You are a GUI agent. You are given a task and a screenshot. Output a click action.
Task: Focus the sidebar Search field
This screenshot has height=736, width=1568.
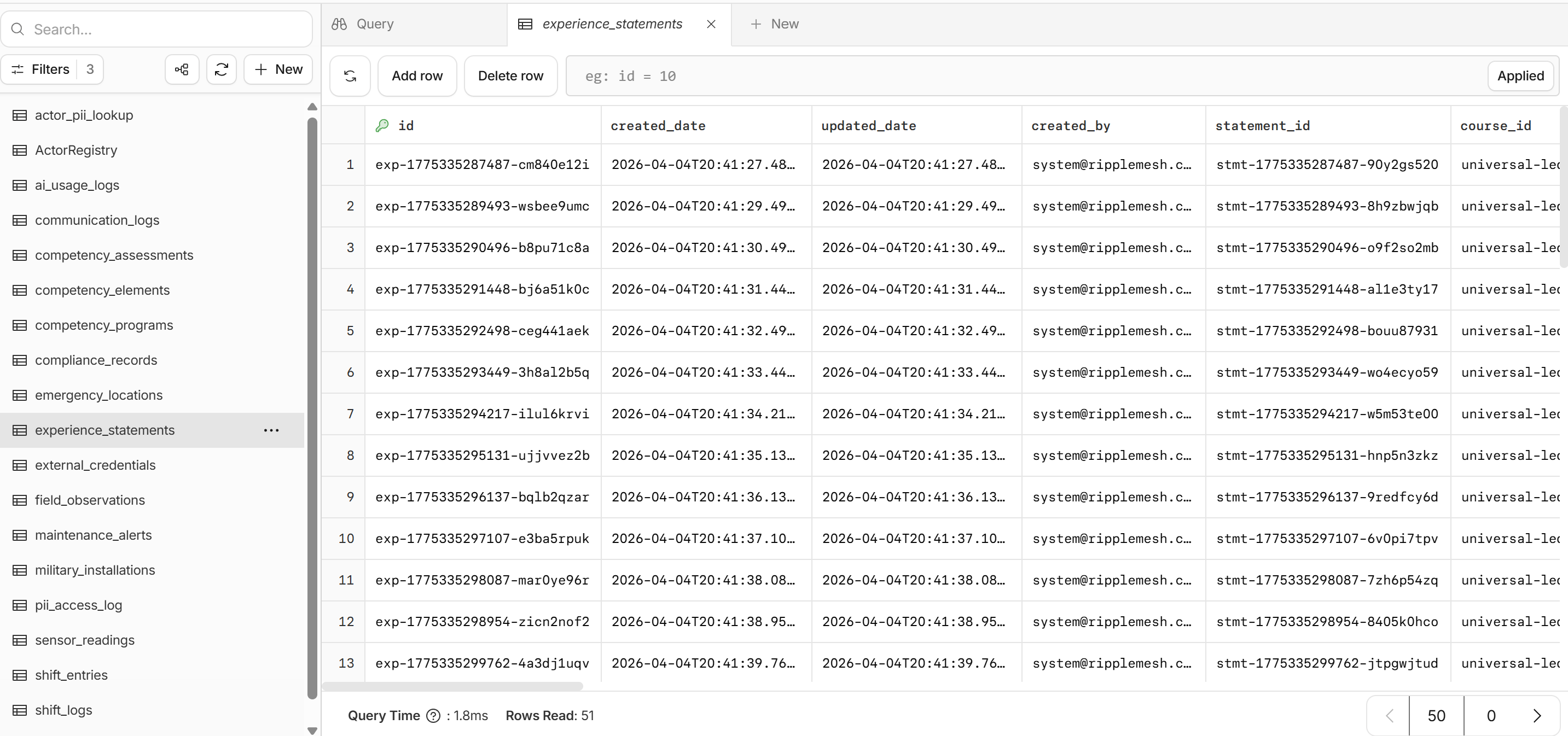click(156, 29)
